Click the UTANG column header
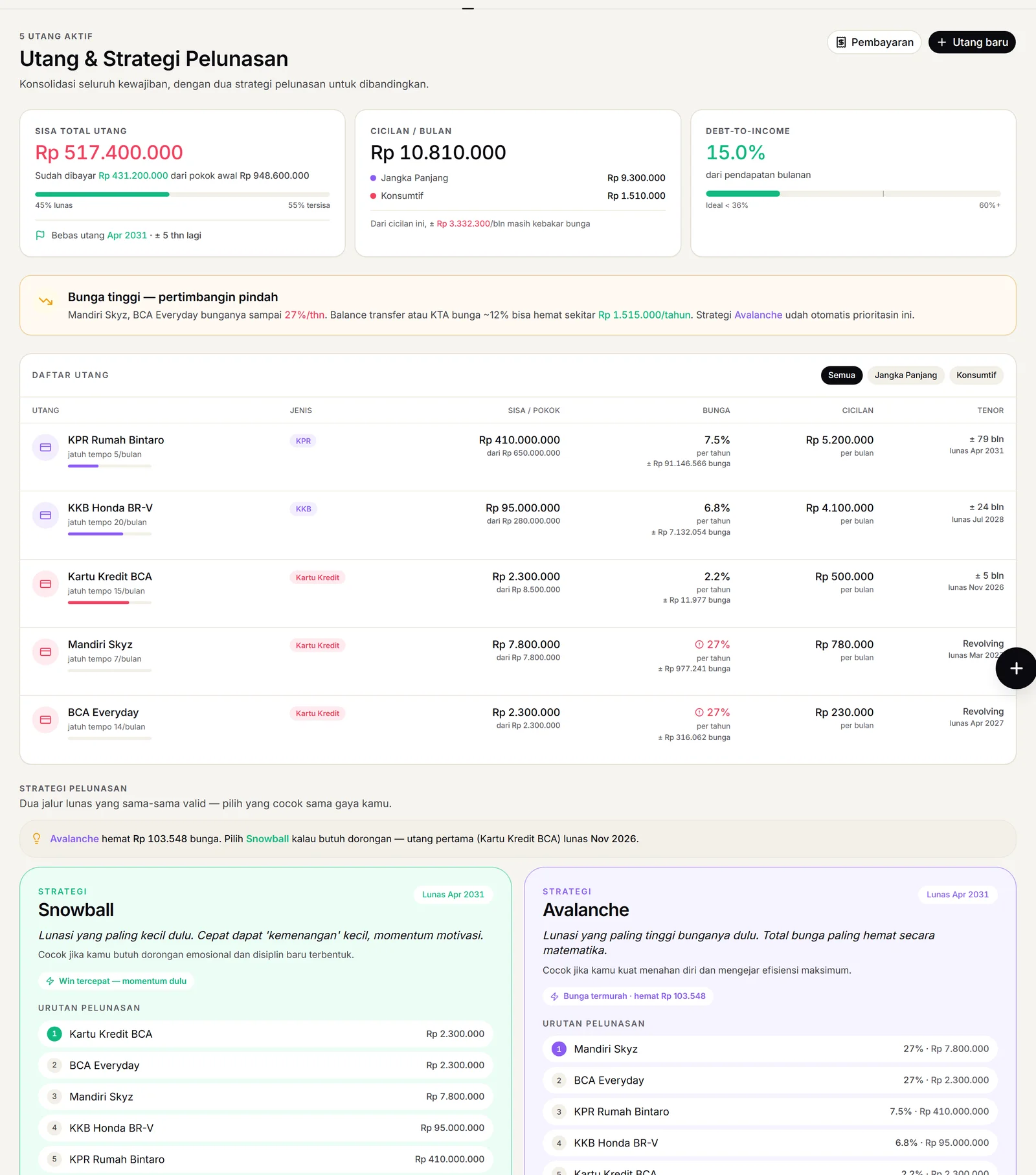 click(45, 410)
